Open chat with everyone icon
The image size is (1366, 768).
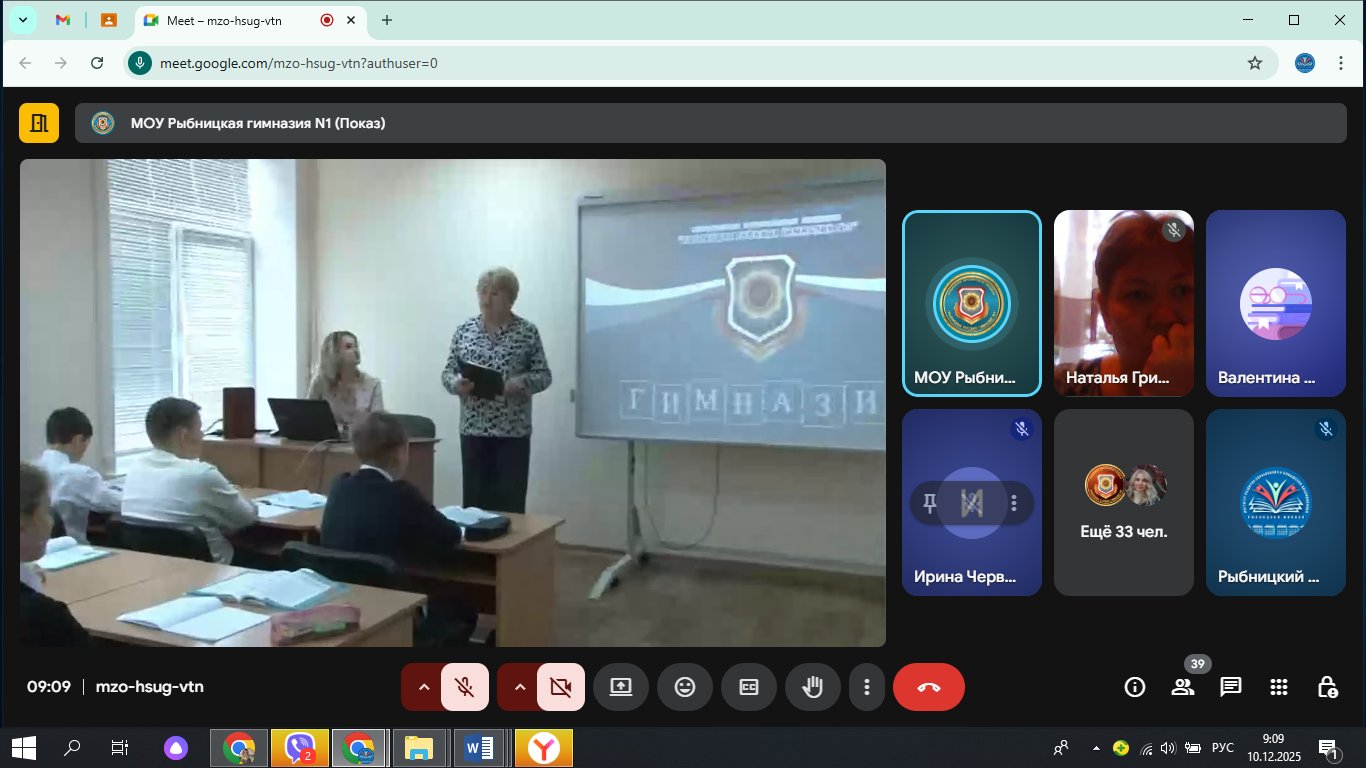1231,687
